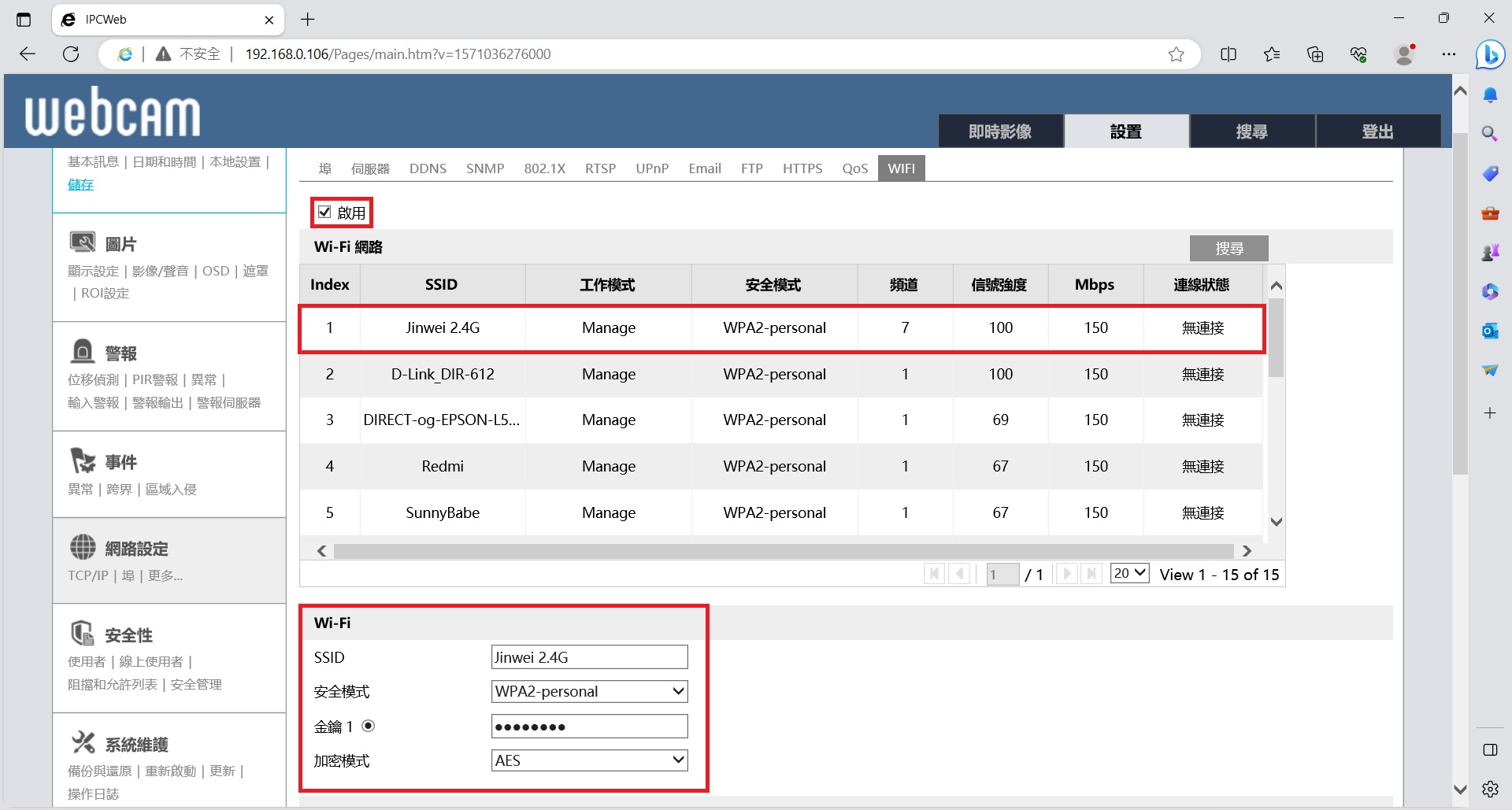The image size is (1512, 810).
Task: Click the Wi-Fi table horizontal scrollbar
Action: pos(784,551)
